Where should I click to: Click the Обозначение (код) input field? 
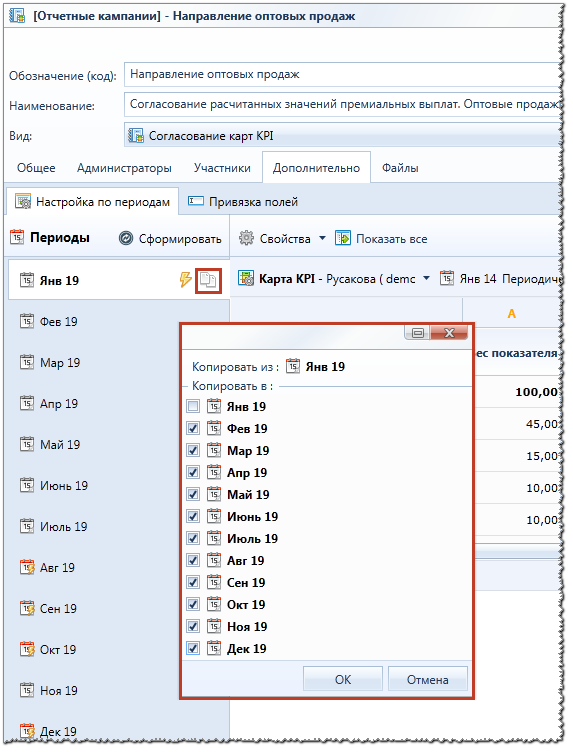pyautogui.click(x=343, y=75)
